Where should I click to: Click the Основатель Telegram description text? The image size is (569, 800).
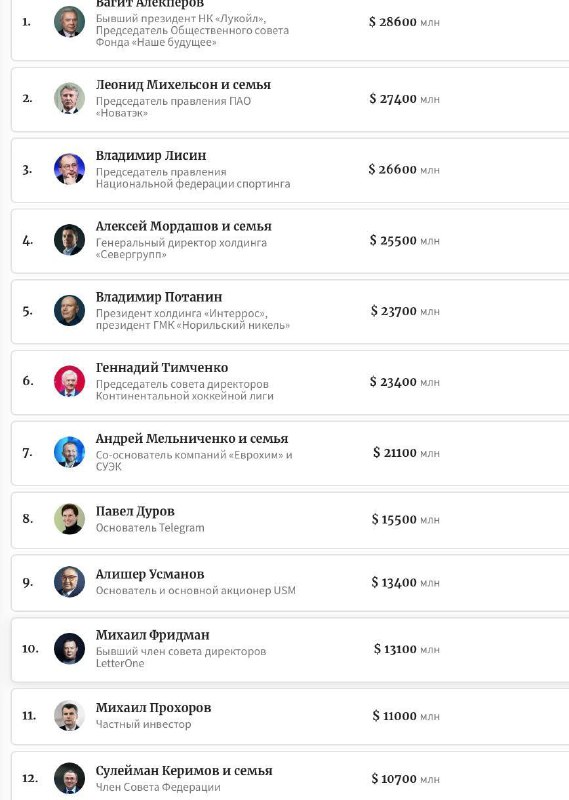150,528
